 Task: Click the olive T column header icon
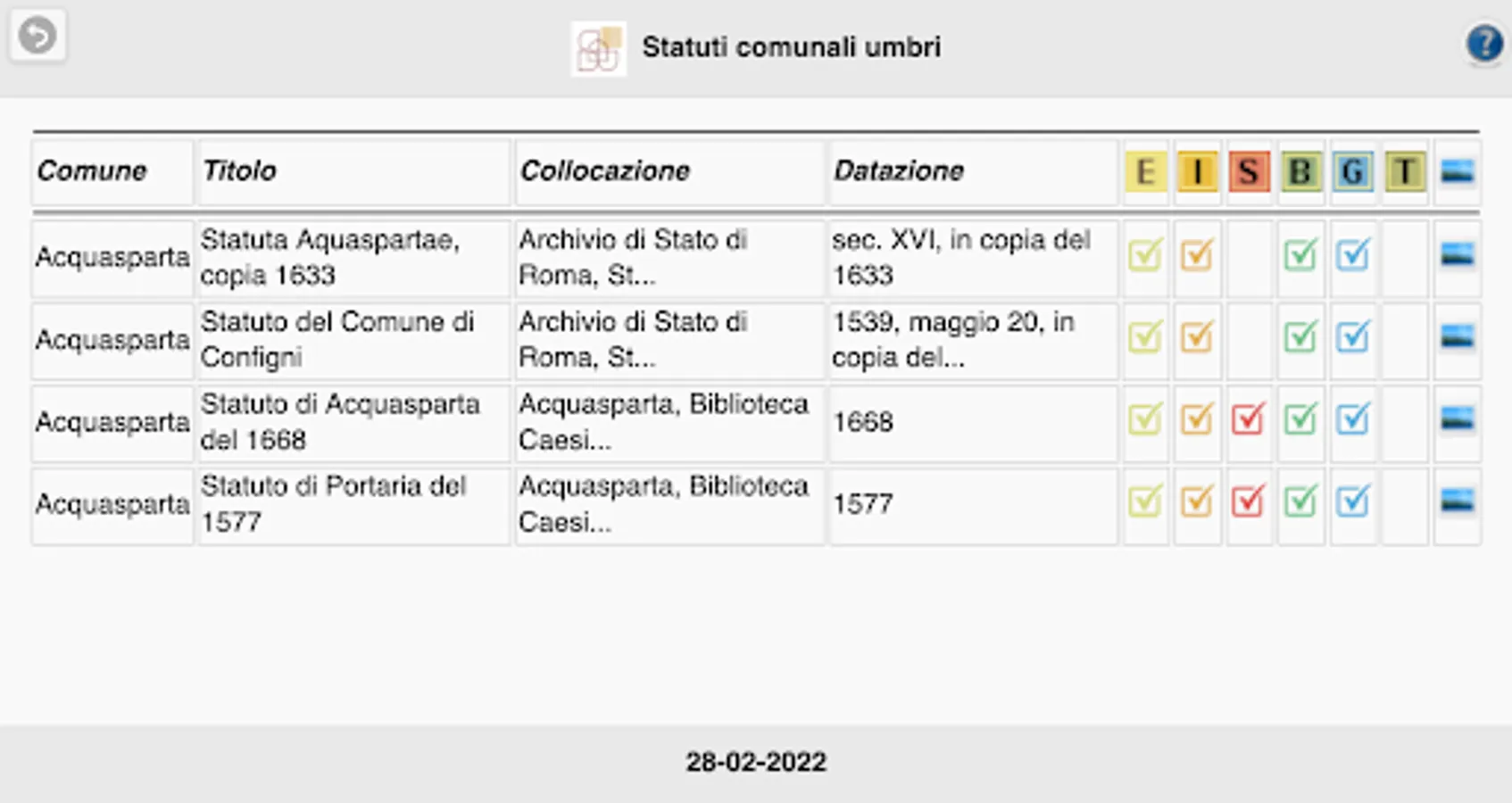click(x=1404, y=171)
